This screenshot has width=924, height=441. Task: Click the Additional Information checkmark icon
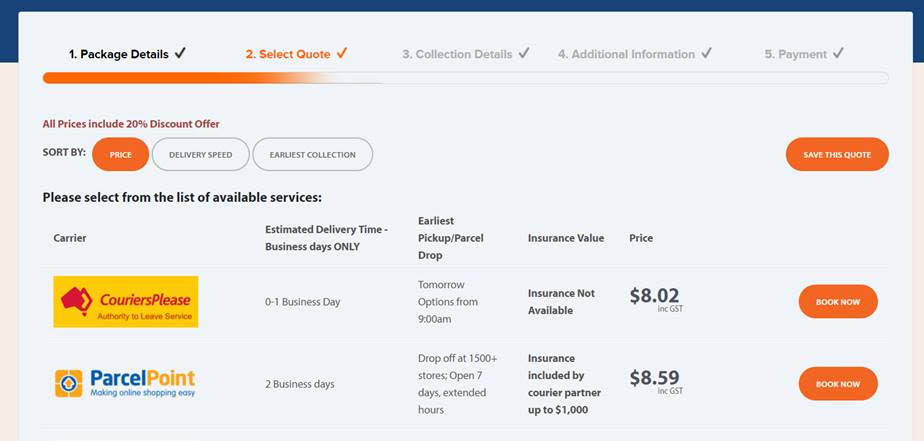point(707,54)
